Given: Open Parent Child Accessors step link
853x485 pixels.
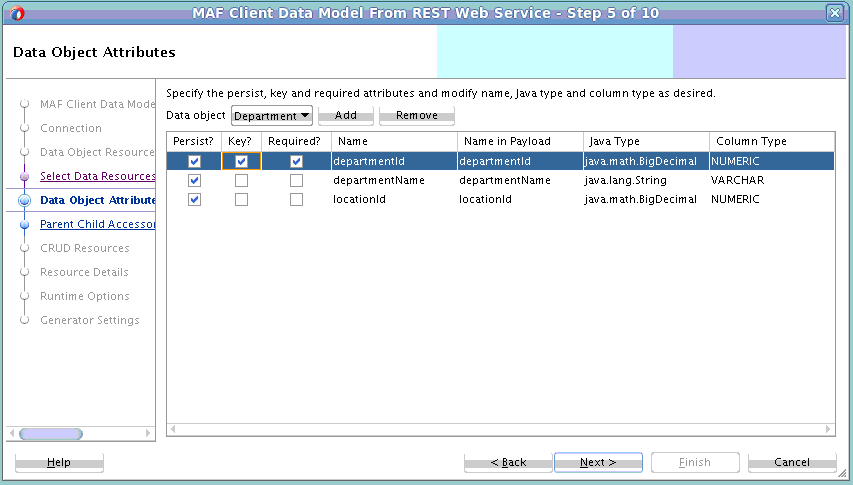Looking at the screenshot, I should 98,224.
